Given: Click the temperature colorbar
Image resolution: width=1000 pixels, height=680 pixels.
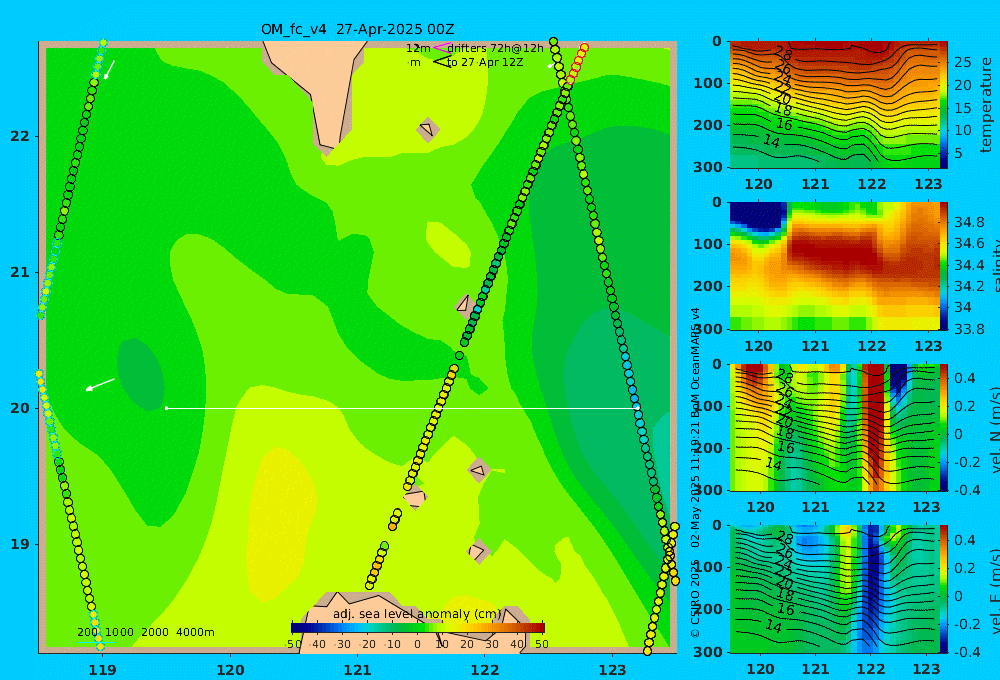Looking at the screenshot, I should click(943, 105).
